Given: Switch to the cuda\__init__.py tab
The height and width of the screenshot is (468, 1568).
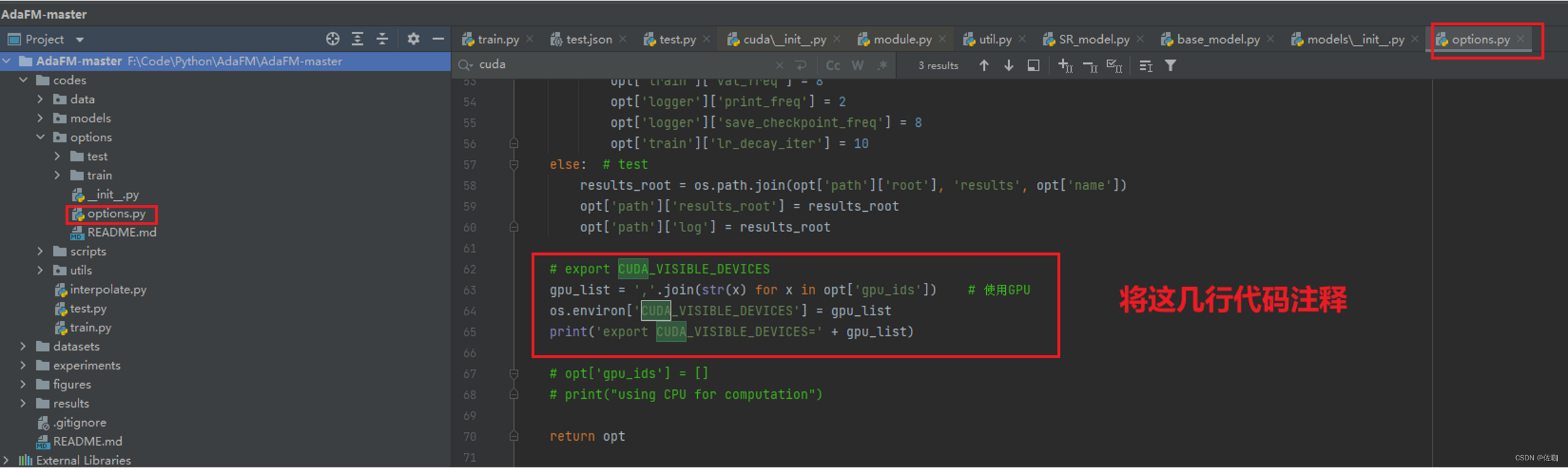Looking at the screenshot, I should click(777, 39).
